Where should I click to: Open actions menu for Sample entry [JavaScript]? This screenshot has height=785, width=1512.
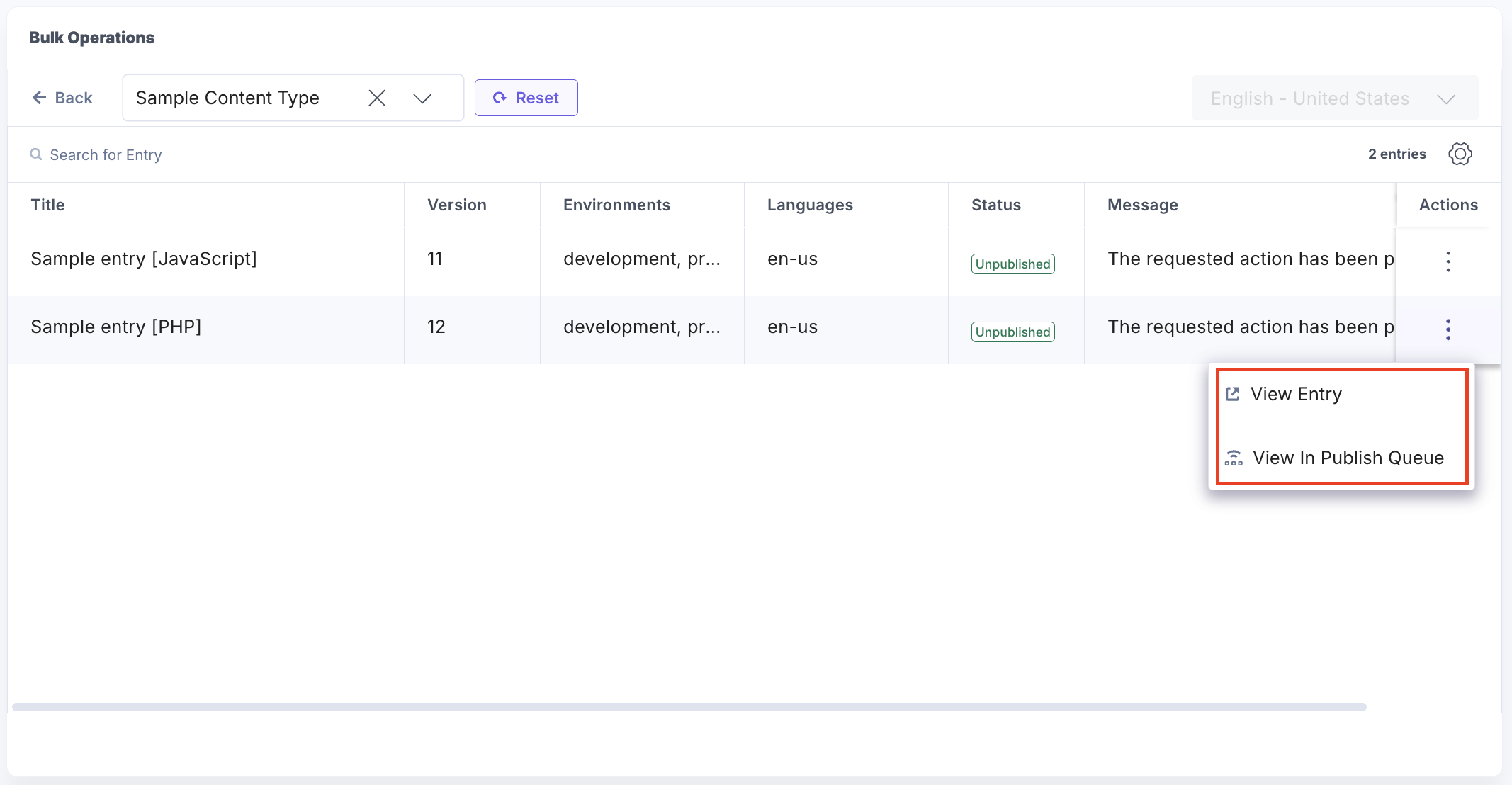point(1448,261)
